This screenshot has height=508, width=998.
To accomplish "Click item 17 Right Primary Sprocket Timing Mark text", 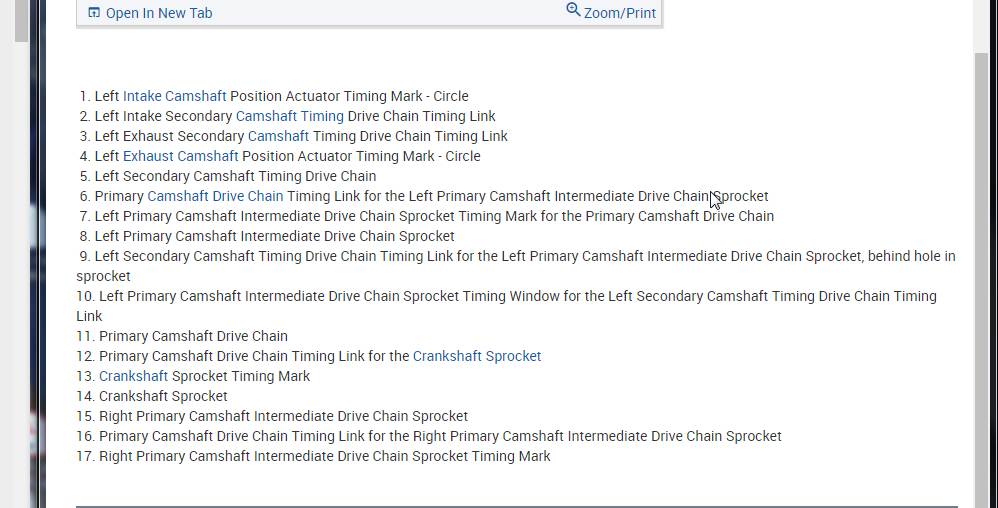I will click(x=324, y=456).
